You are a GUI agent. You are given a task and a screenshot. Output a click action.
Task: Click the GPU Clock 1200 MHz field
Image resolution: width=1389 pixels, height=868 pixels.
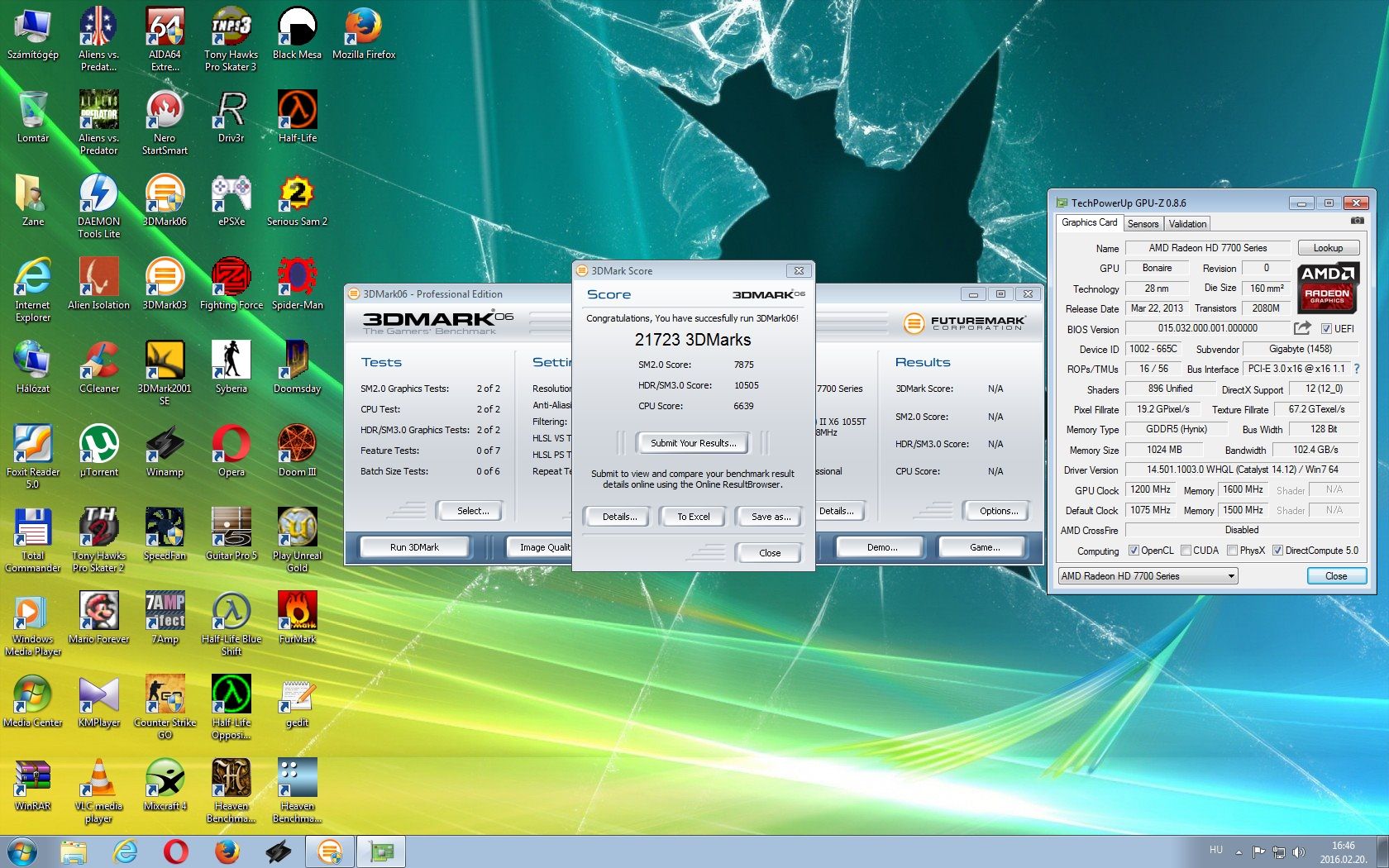(1150, 489)
